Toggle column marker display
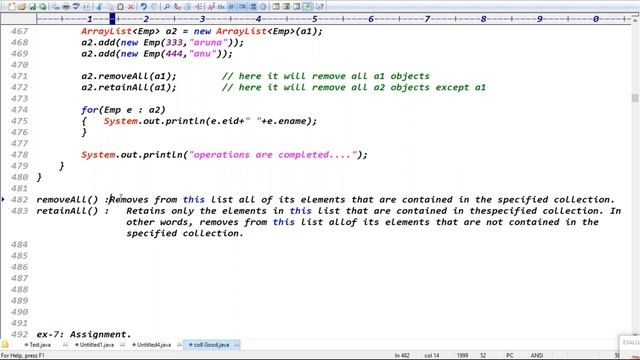This screenshot has height=360, width=640. 252,7
